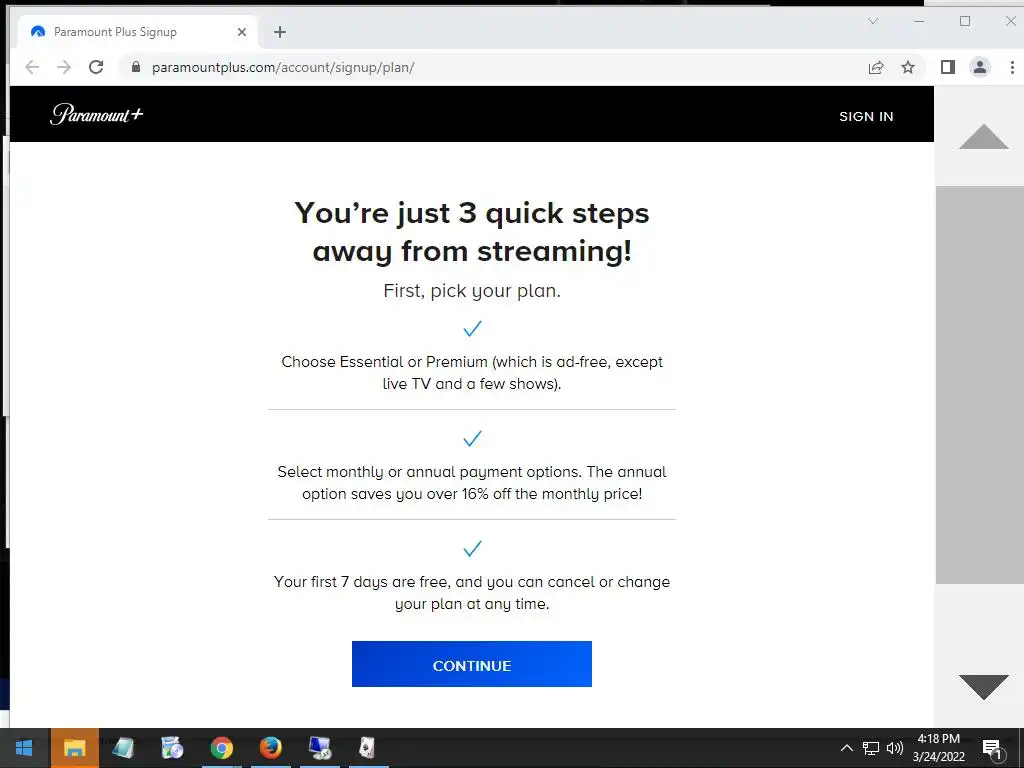Screen dimensions: 1024x768
Task: Open the notepad-style taskbar icon beside File Explorer
Action: (123, 748)
